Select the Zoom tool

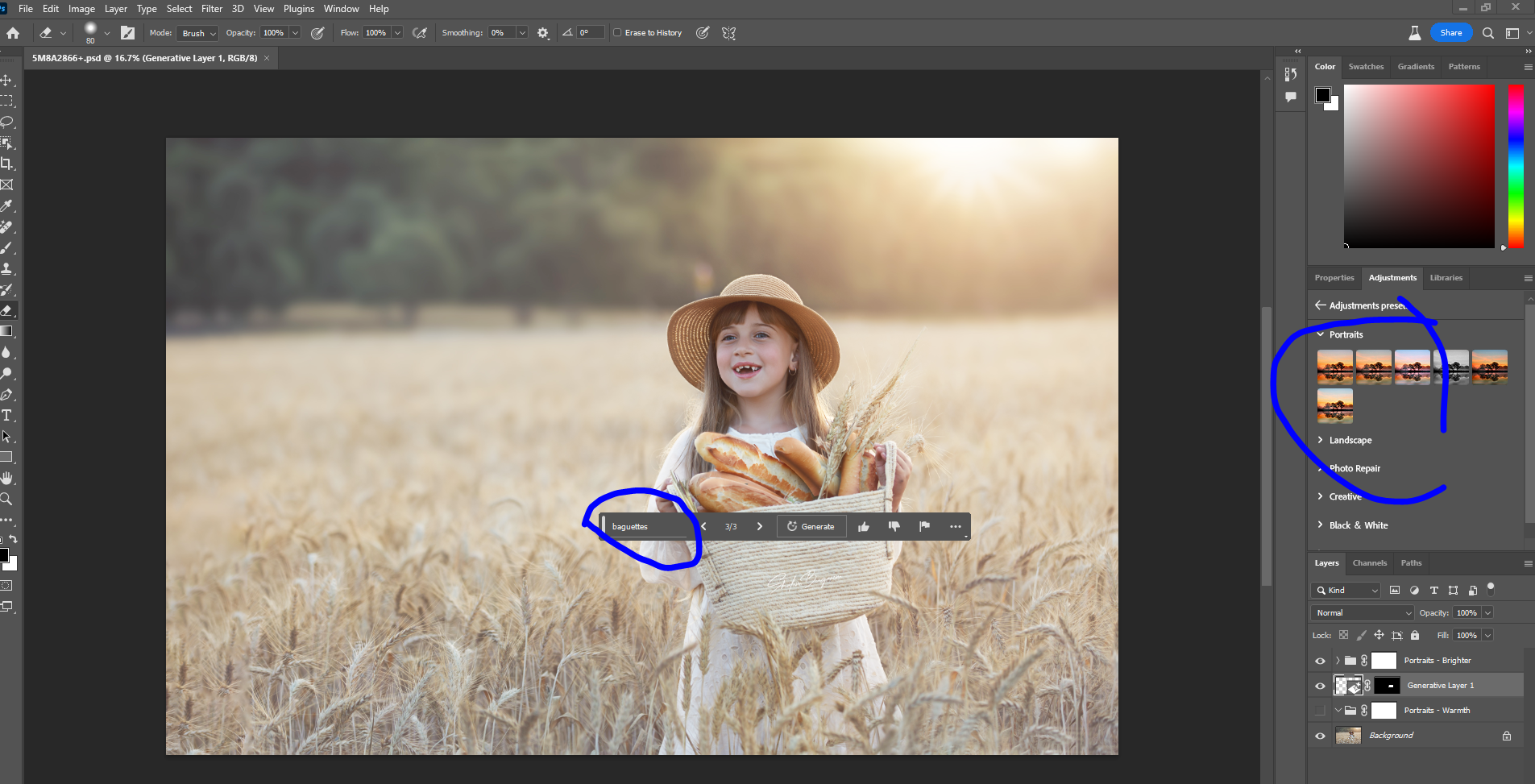(6, 500)
